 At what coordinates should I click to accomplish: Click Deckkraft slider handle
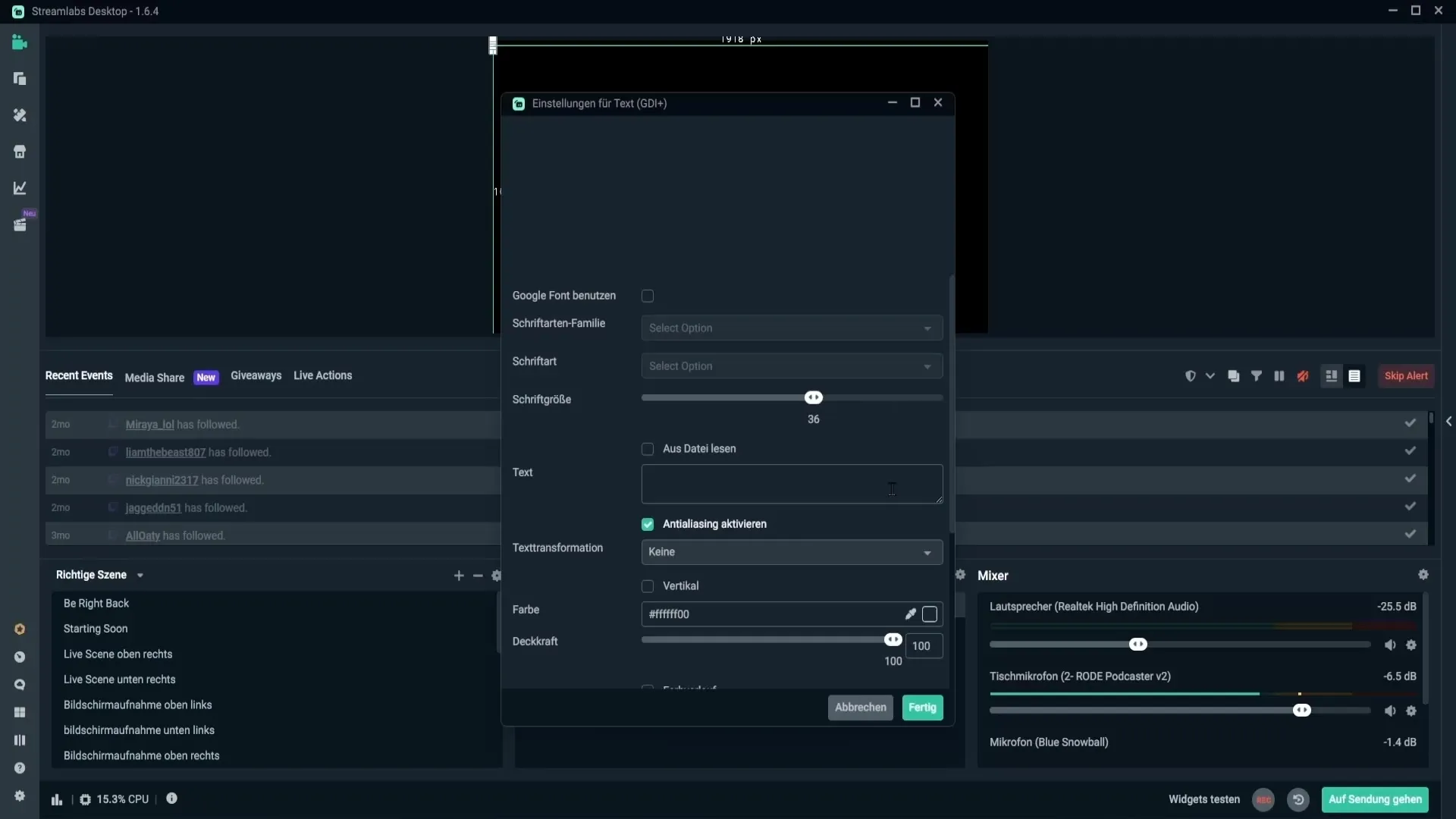pyautogui.click(x=893, y=640)
